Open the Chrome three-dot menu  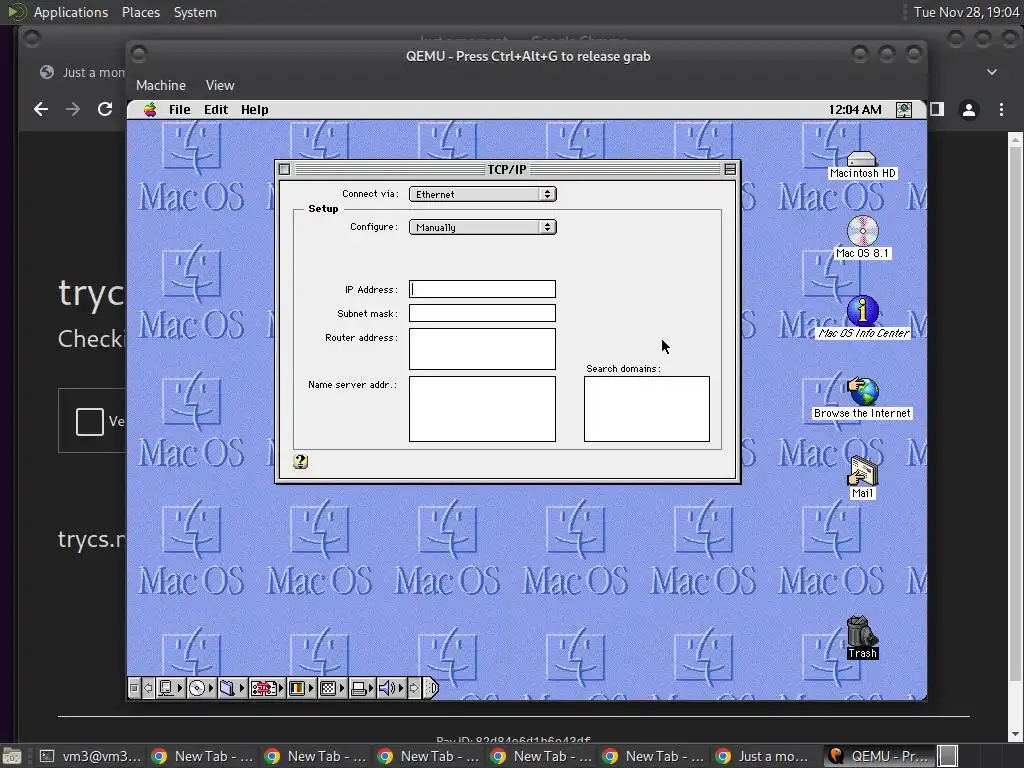pos(1001,109)
